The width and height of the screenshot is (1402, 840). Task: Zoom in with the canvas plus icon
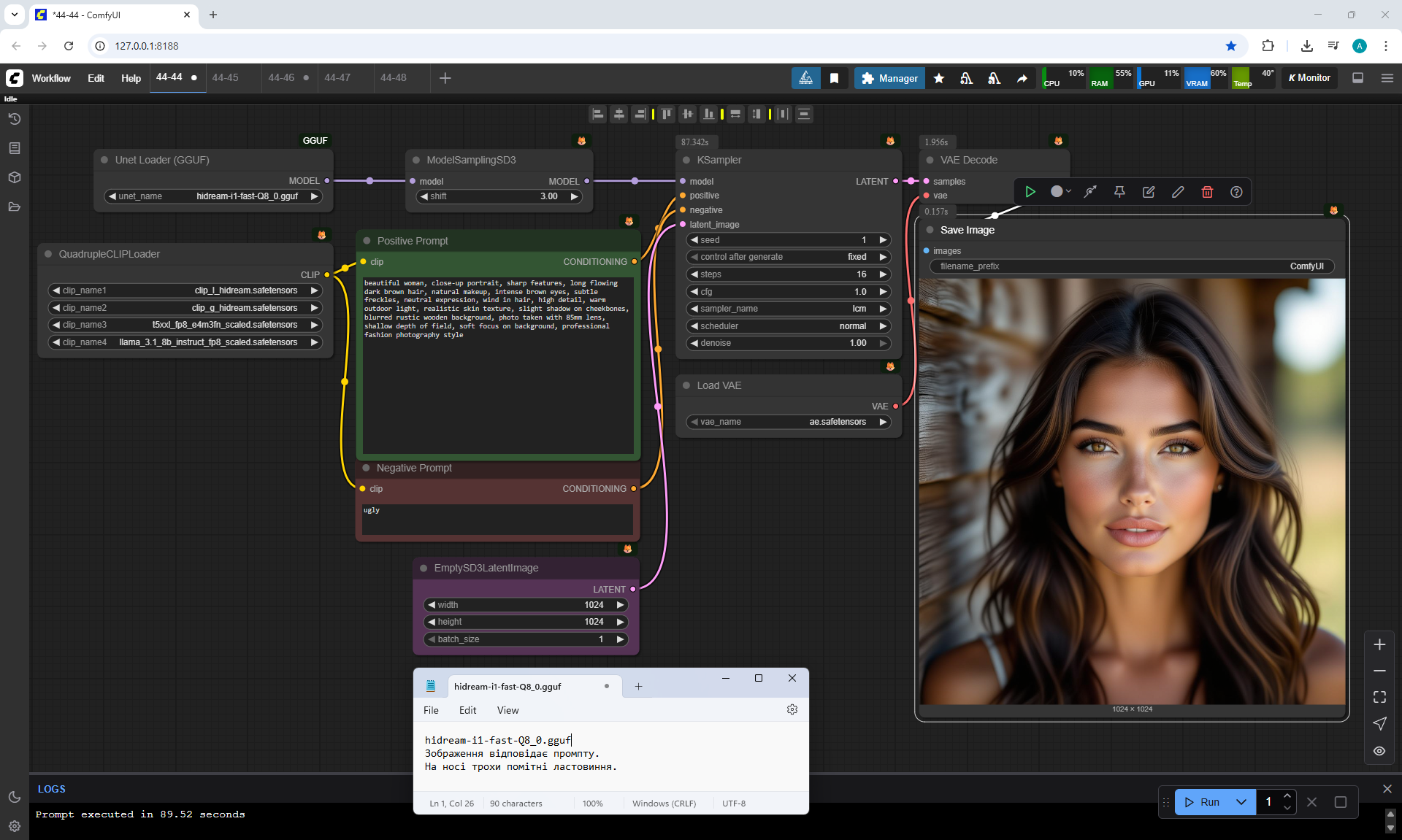point(1379,644)
